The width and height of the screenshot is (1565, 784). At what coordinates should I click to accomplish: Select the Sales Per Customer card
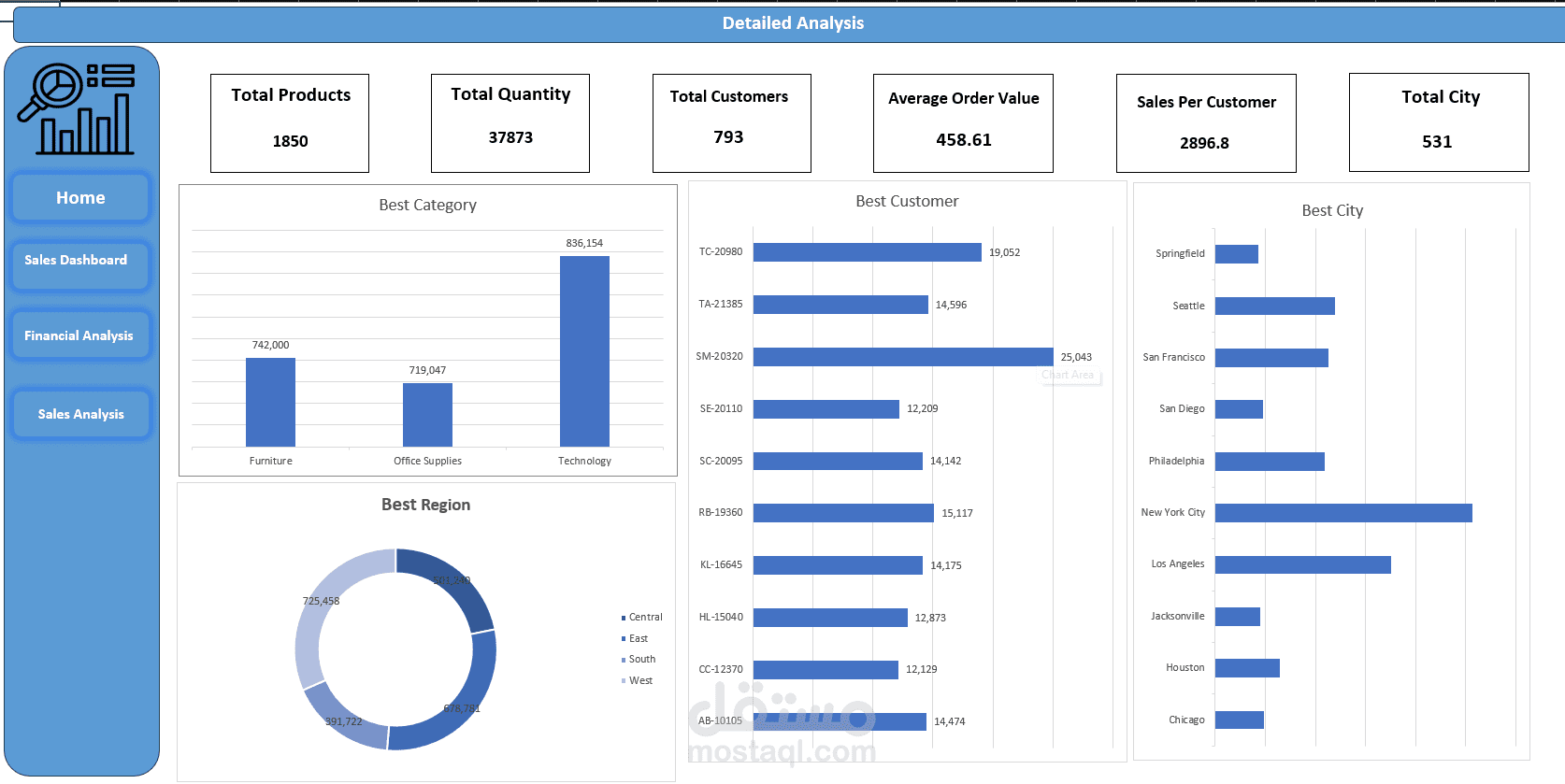pos(1206,123)
